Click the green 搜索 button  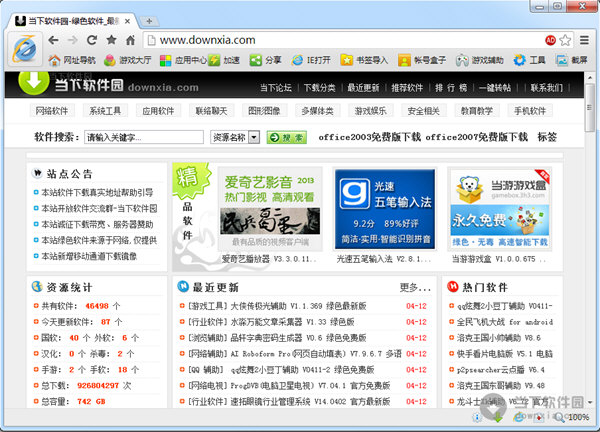tap(287, 137)
